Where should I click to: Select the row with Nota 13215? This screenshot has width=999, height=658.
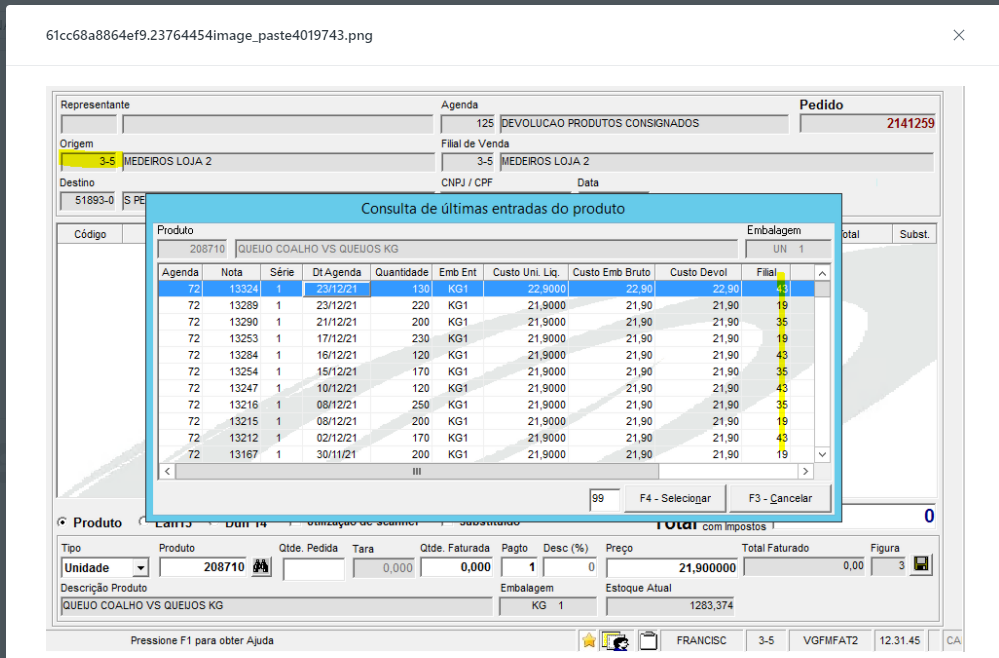486,421
